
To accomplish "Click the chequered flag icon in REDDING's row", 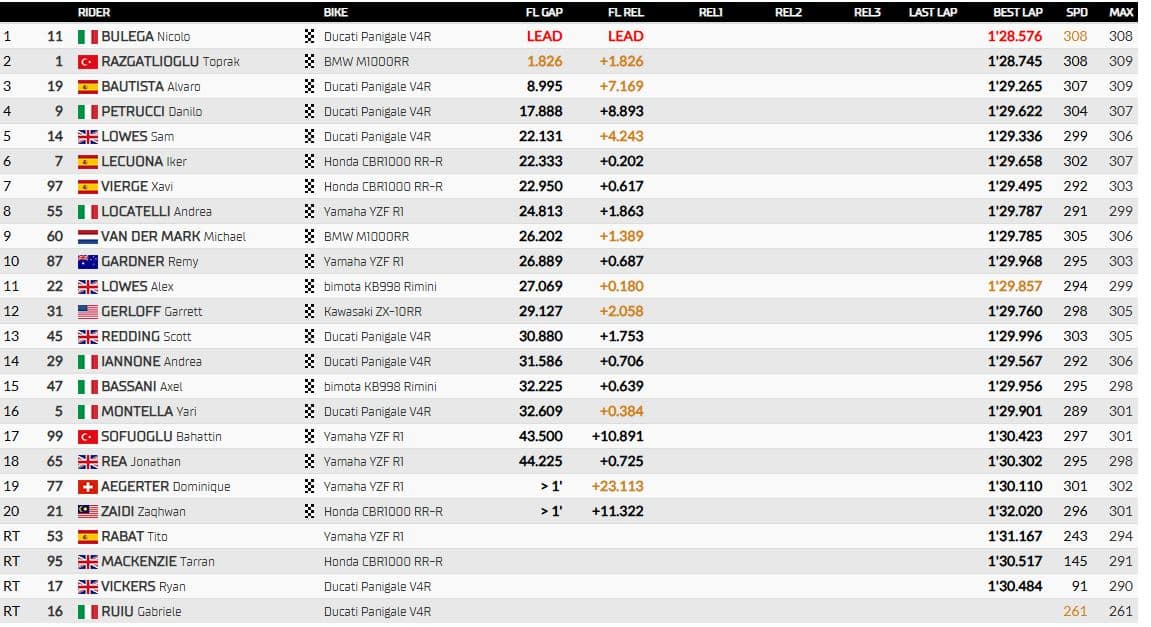I will click(309, 336).
